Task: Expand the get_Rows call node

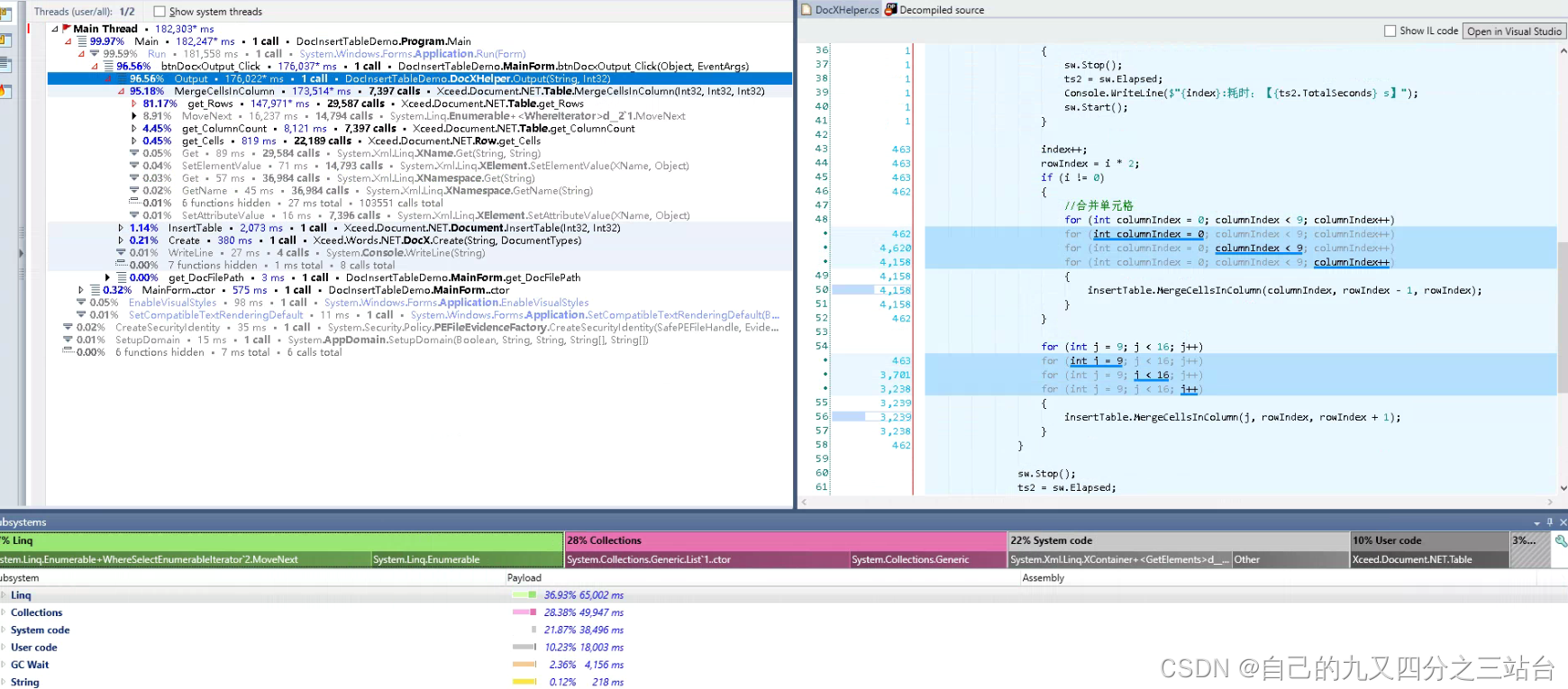Action: point(134,104)
